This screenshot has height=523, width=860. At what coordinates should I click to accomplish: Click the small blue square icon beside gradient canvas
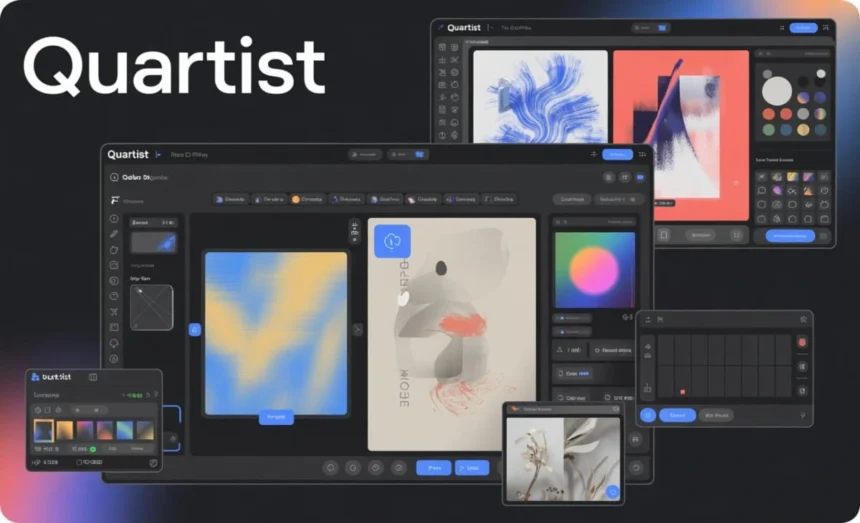pos(195,329)
